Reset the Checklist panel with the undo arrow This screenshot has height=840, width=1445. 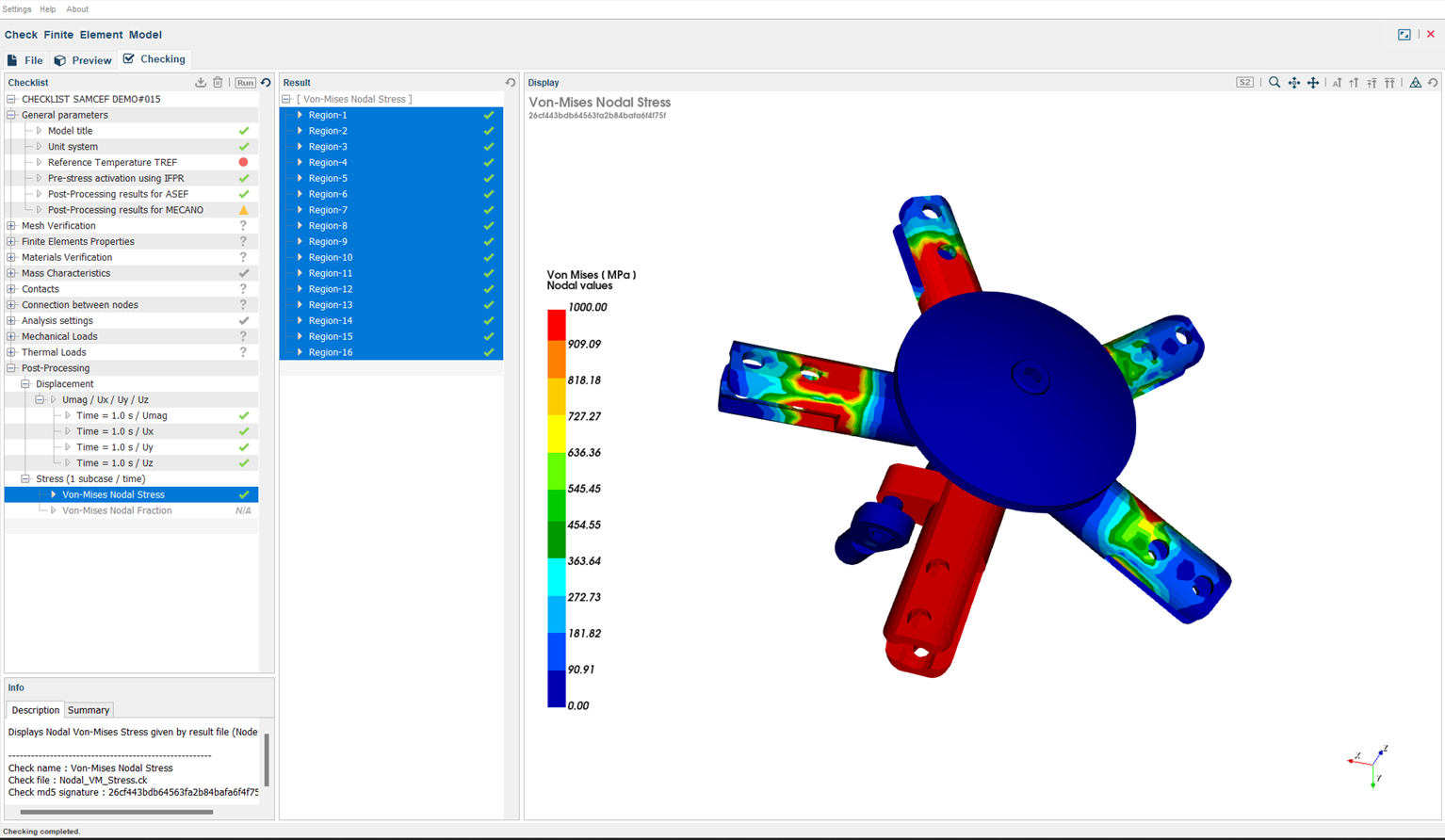[x=266, y=83]
